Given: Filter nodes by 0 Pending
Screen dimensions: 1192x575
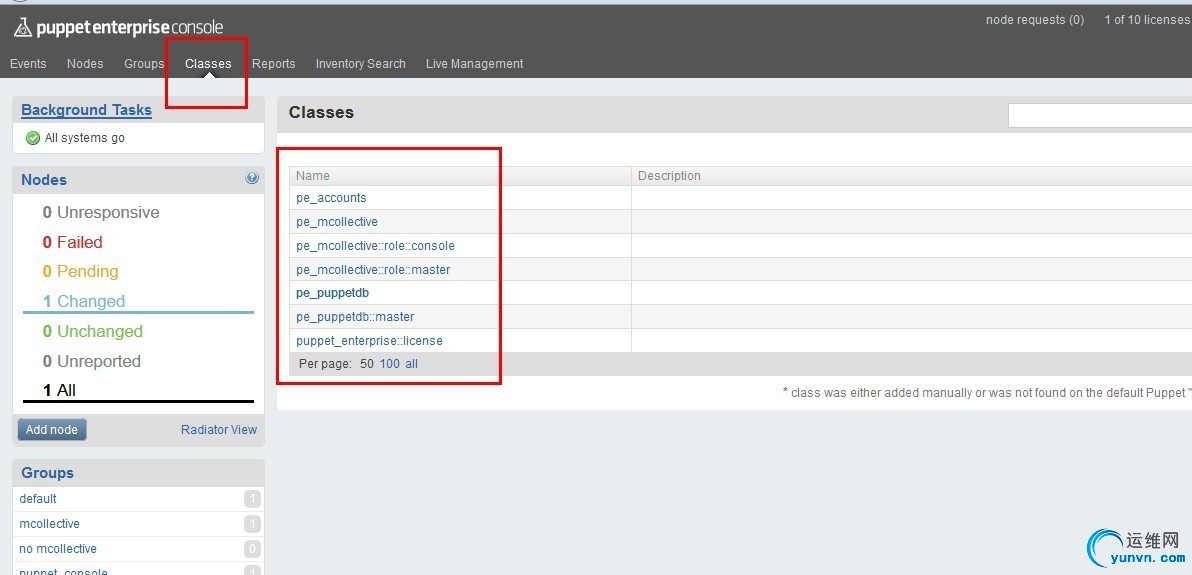Looking at the screenshot, I should pos(81,272).
